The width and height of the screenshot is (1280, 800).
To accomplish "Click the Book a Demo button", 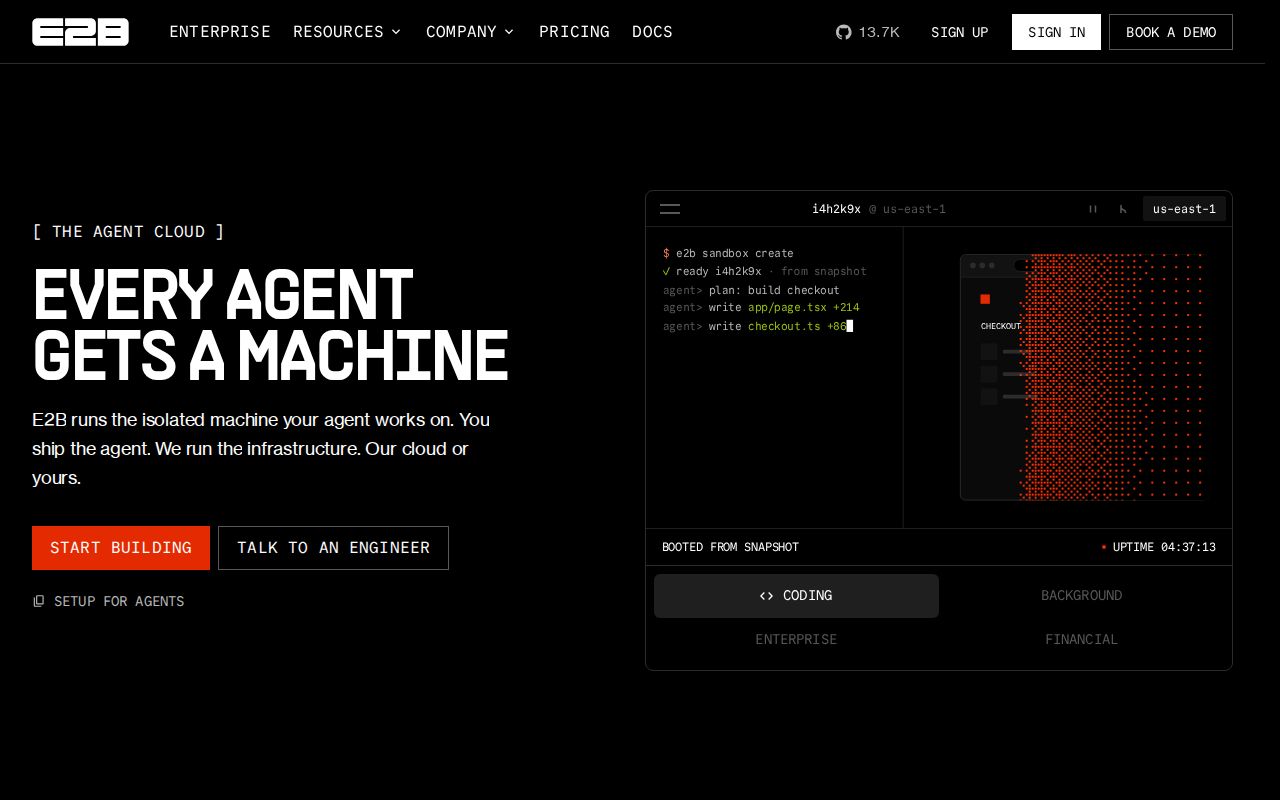I will click(x=1171, y=32).
